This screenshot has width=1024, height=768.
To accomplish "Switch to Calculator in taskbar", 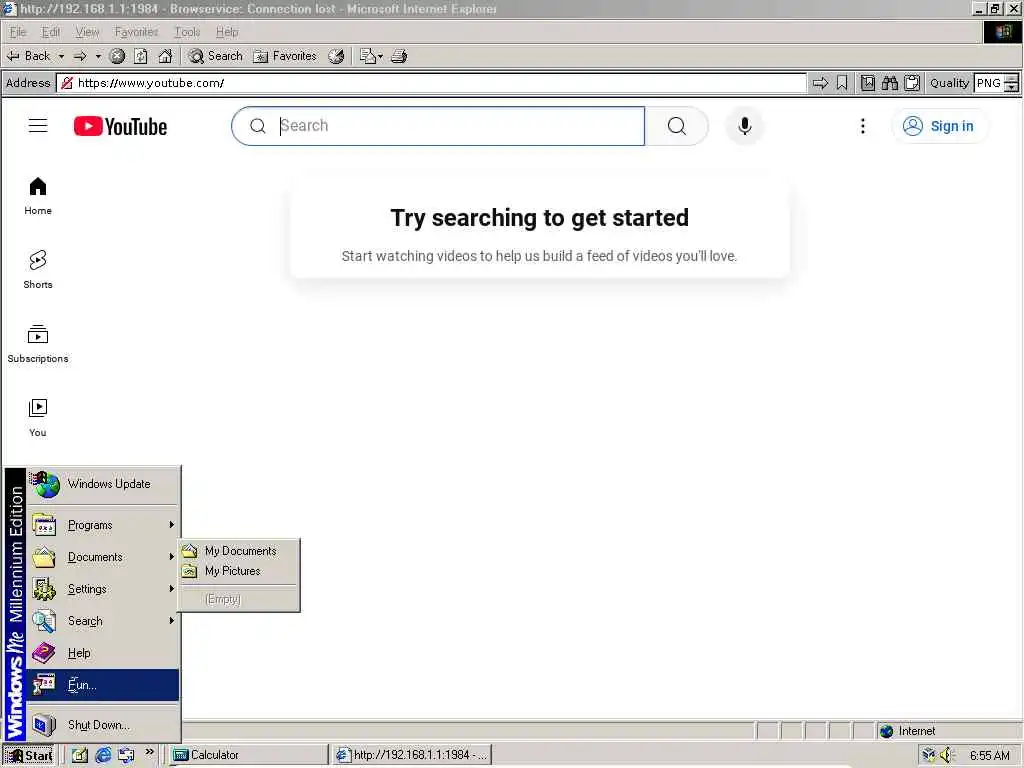I will (248, 755).
